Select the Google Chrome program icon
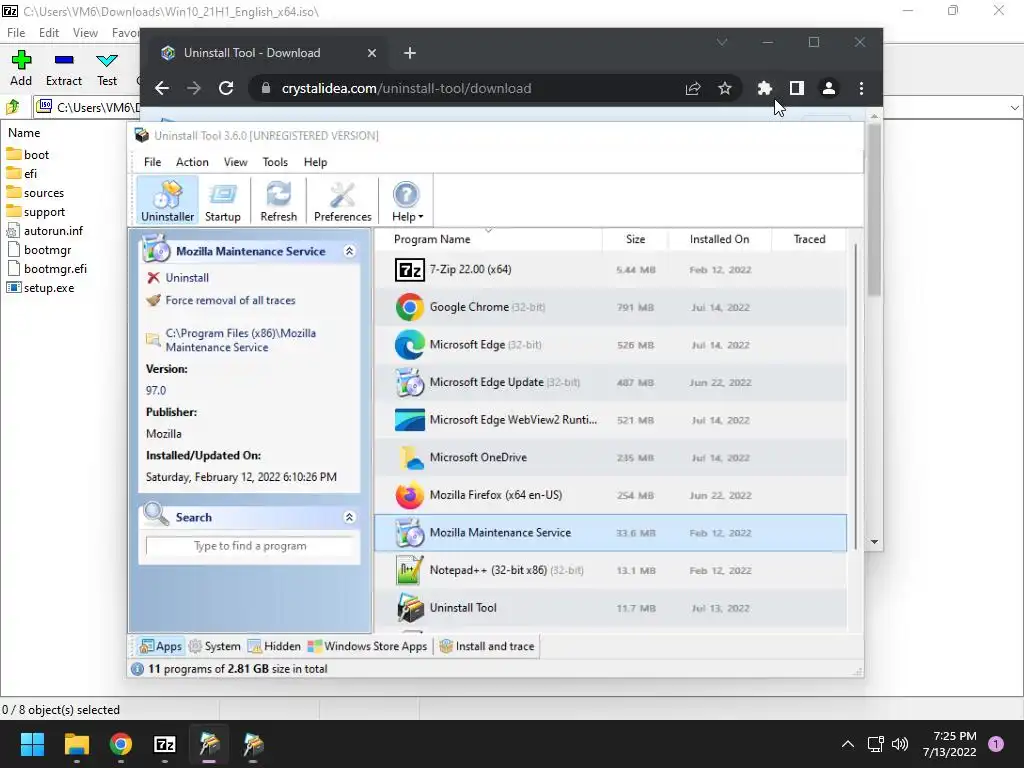Viewport: 1024px width, 768px height. 409,307
